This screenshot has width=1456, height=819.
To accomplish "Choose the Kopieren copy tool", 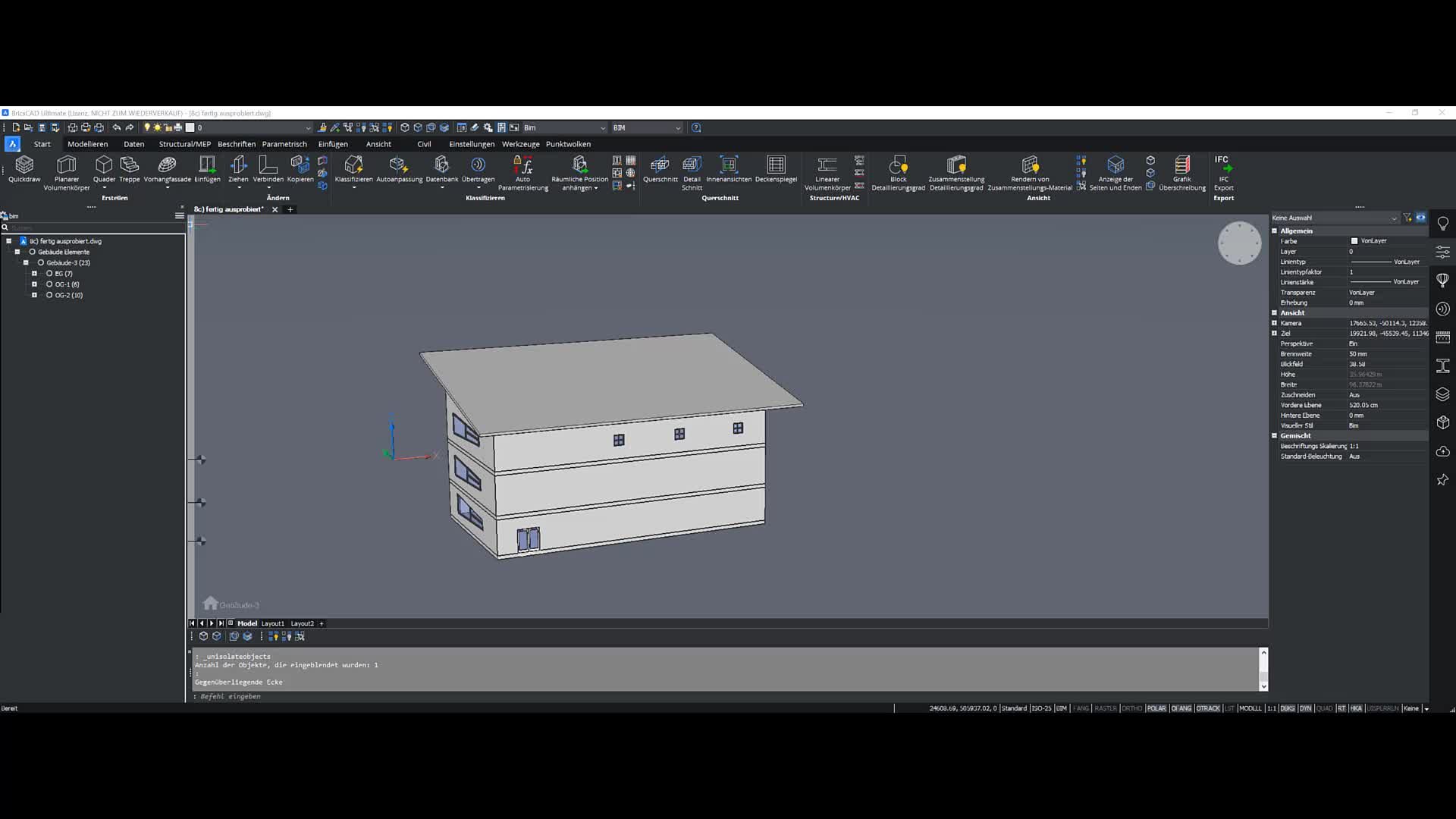I will (x=300, y=169).
